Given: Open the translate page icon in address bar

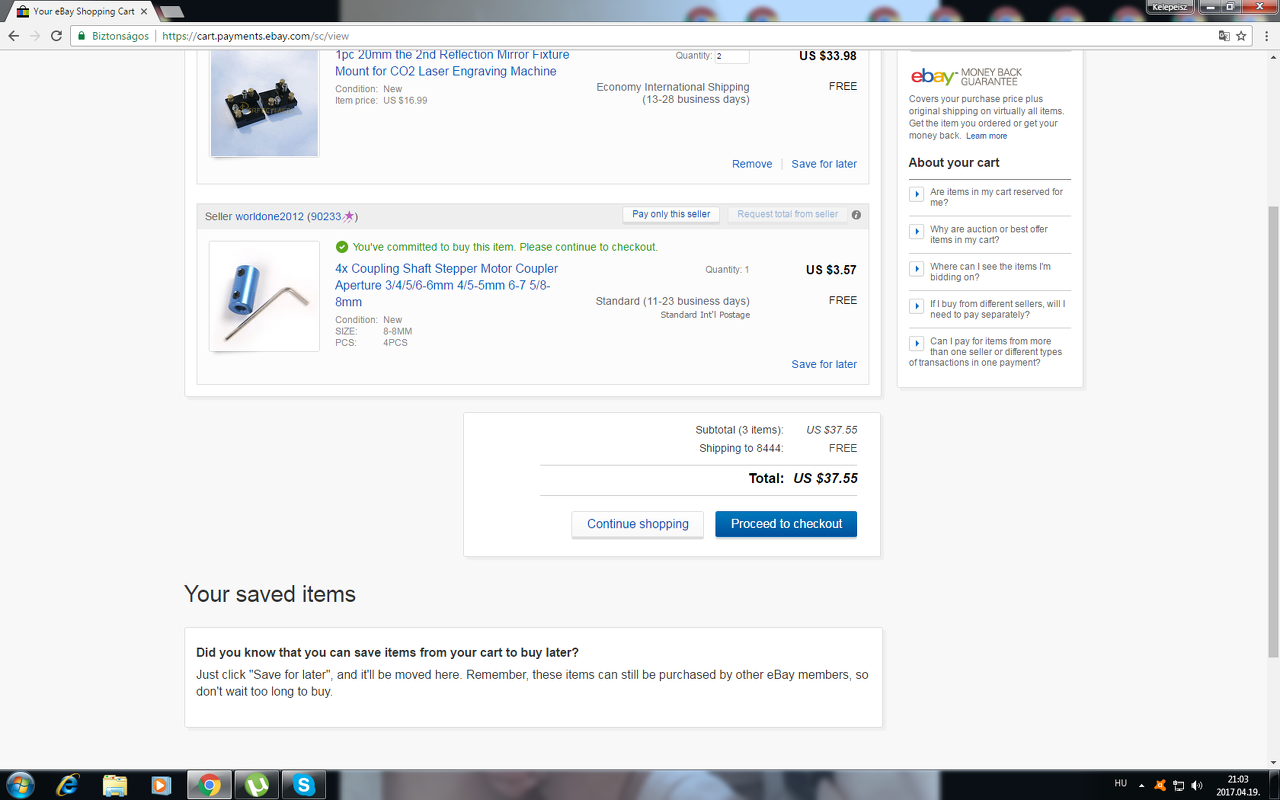Looking at the screenshot, I should pyautogui.click(x=1224, y=36).
